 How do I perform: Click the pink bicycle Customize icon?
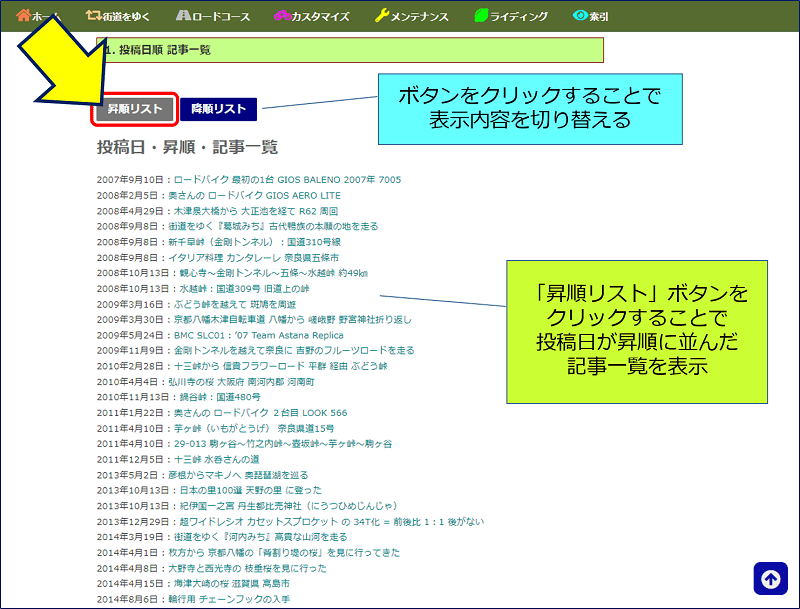[x=282, y=16]
